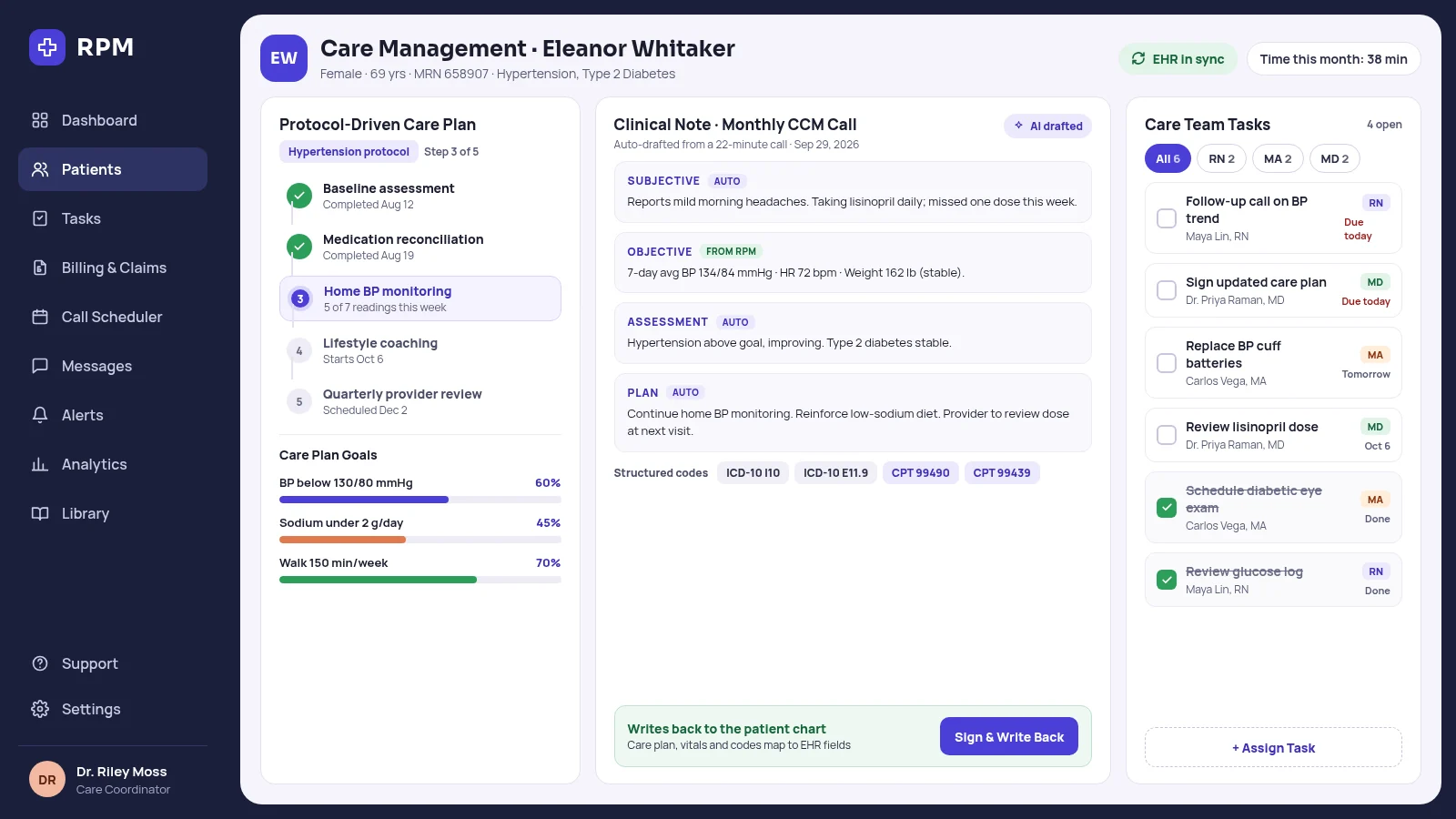Uncheck the Review glucose log task
1456x819 pixels.
pos(1167,580)
